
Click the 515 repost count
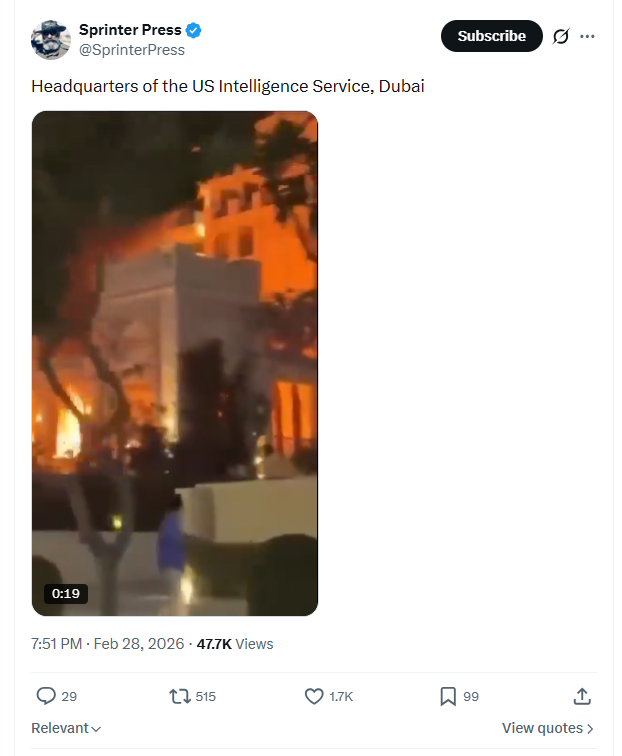click(205, 696)
